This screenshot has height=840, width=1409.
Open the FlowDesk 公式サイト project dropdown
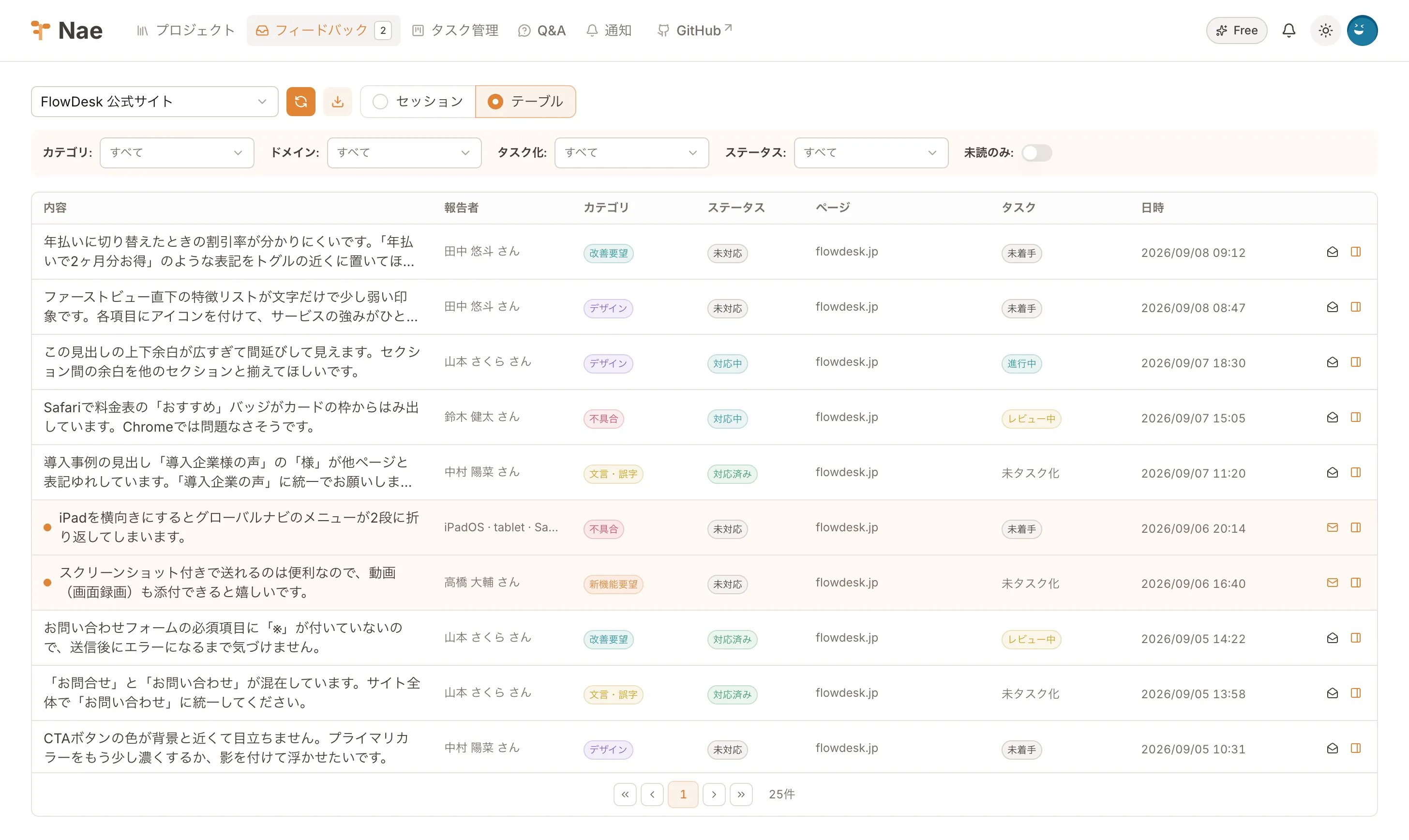point(154,101)
